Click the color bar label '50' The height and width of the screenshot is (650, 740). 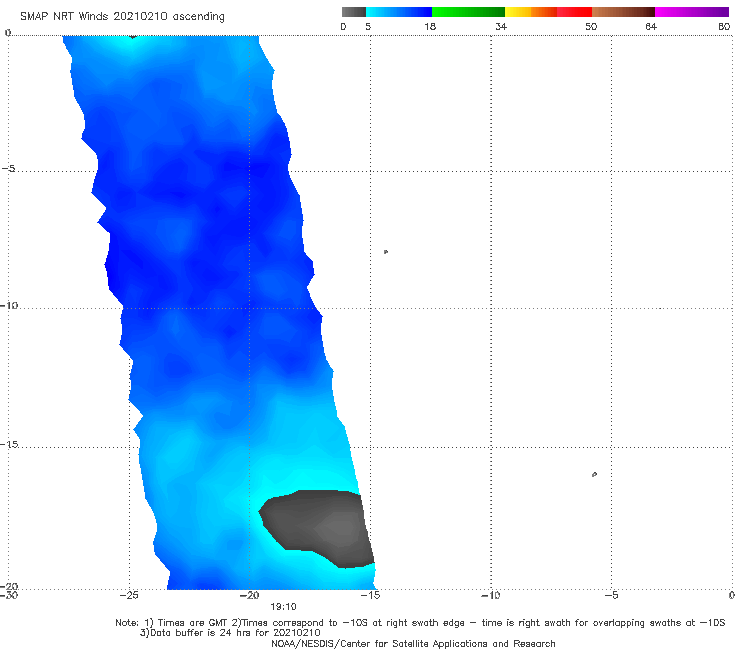[591, 26]
